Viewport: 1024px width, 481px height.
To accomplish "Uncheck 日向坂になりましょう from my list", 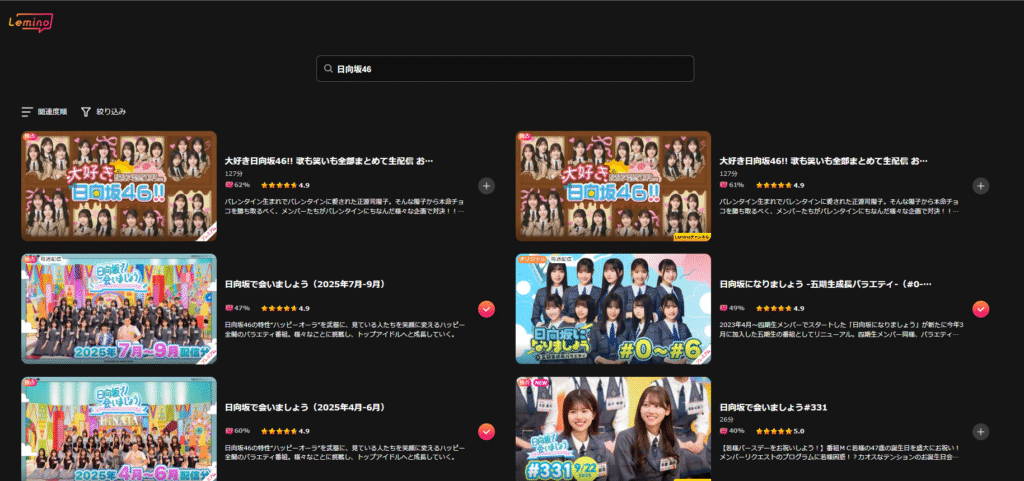I will (980, 309).
